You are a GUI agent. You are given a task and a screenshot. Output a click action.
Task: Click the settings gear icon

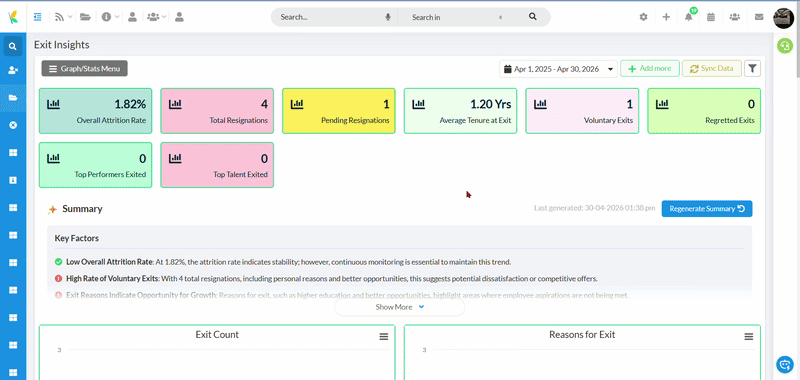click(643, 17)
